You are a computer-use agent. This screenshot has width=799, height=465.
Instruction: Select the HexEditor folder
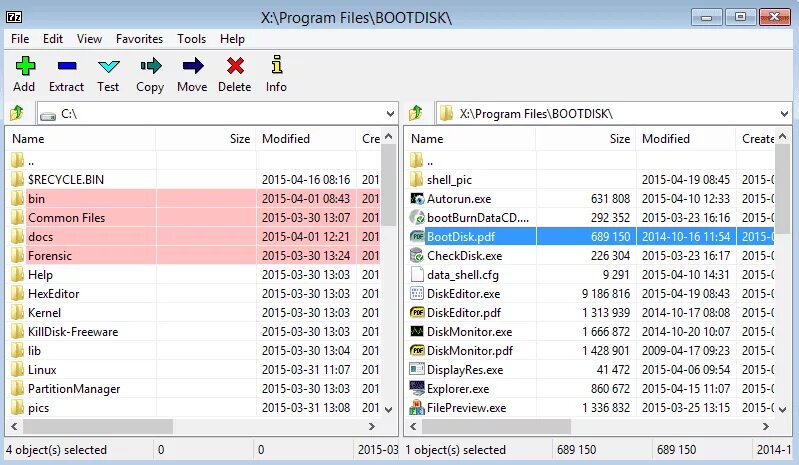pyautogui.click(x=54, y=294)
